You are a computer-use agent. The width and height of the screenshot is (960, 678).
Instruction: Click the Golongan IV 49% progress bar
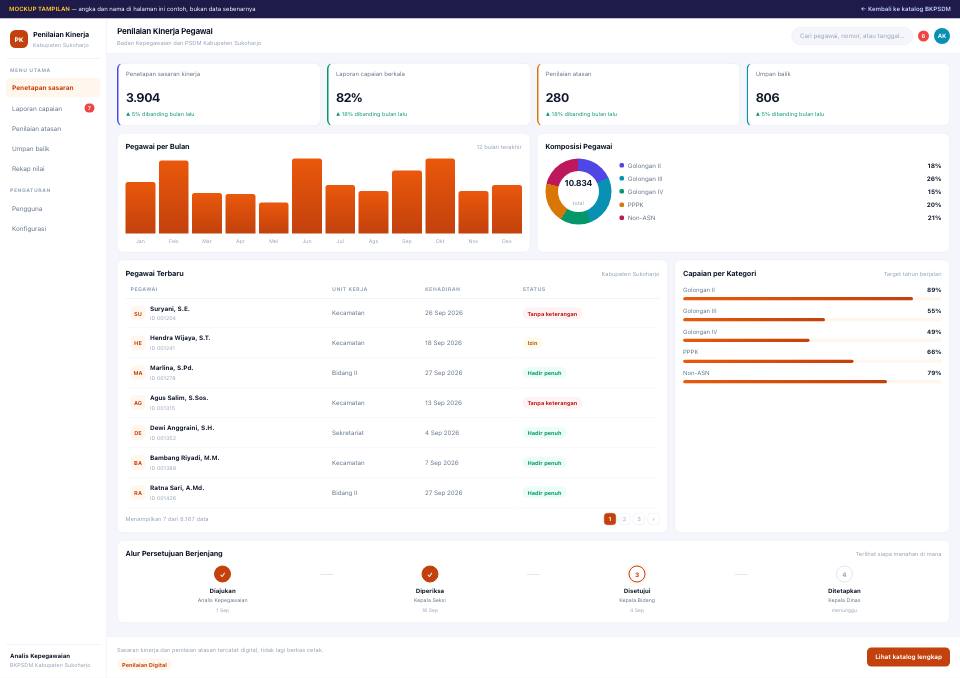[x=812, y=340]
